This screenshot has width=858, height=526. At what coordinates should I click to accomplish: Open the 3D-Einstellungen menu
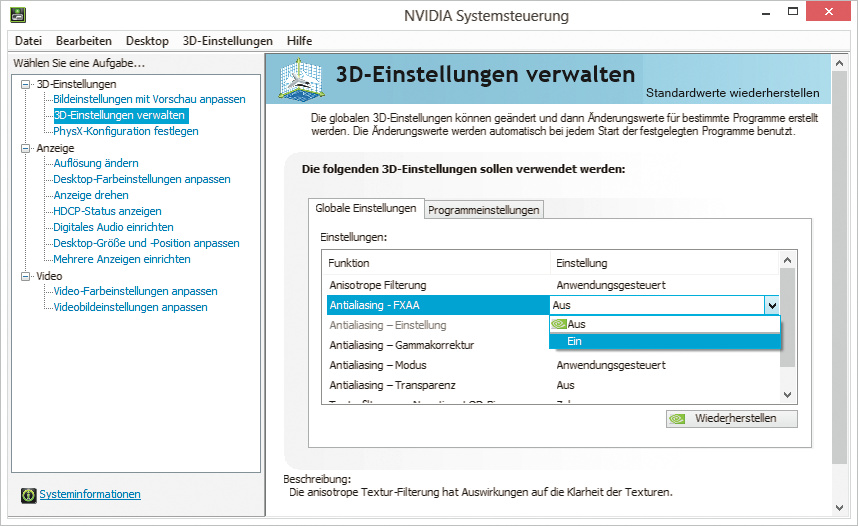[x=228, y=41]
